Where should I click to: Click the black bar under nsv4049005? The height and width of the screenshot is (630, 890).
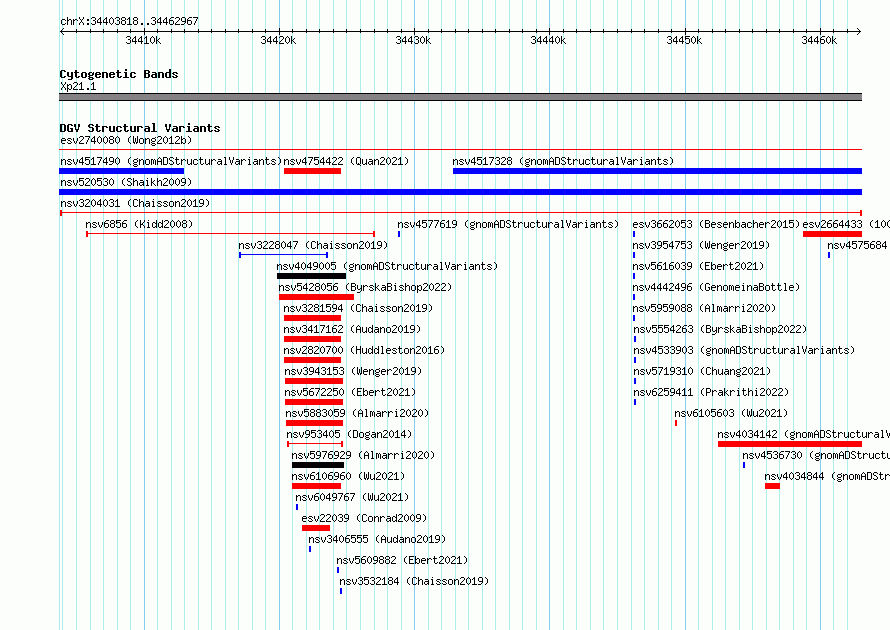[312, 276]
